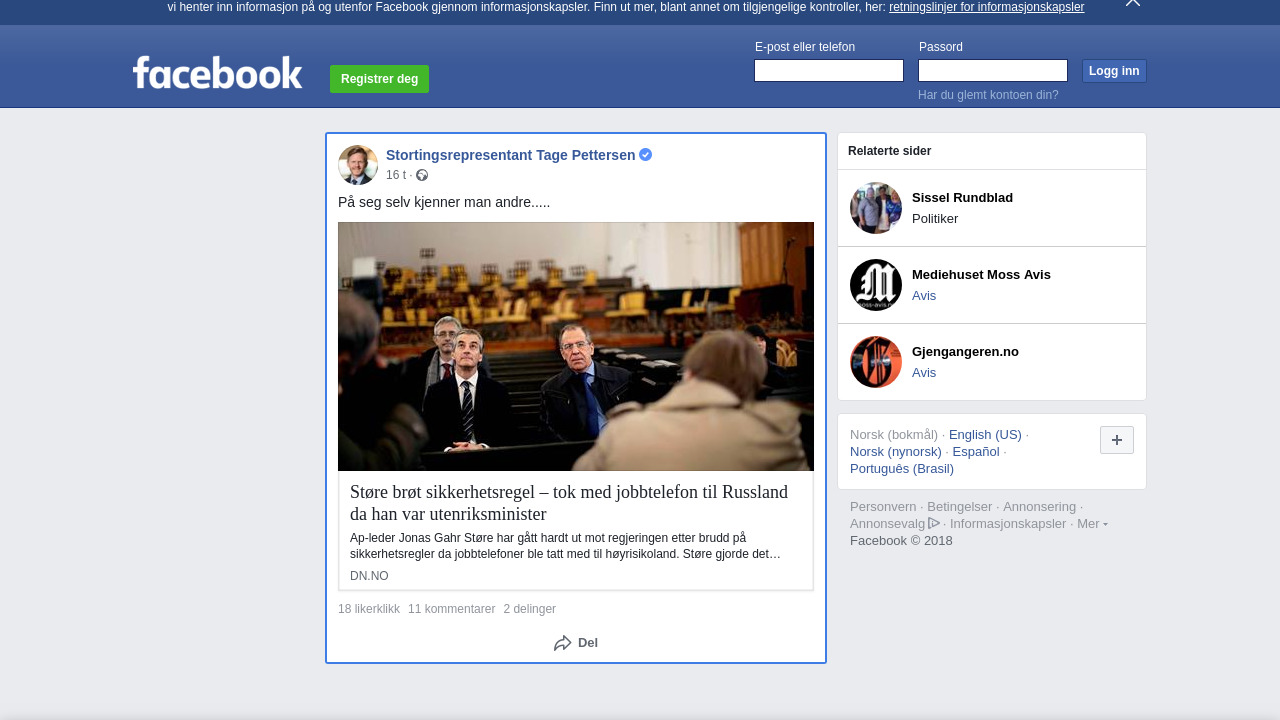
Task: Open Gjengangeren.no page logo
Action: point(876,362)
